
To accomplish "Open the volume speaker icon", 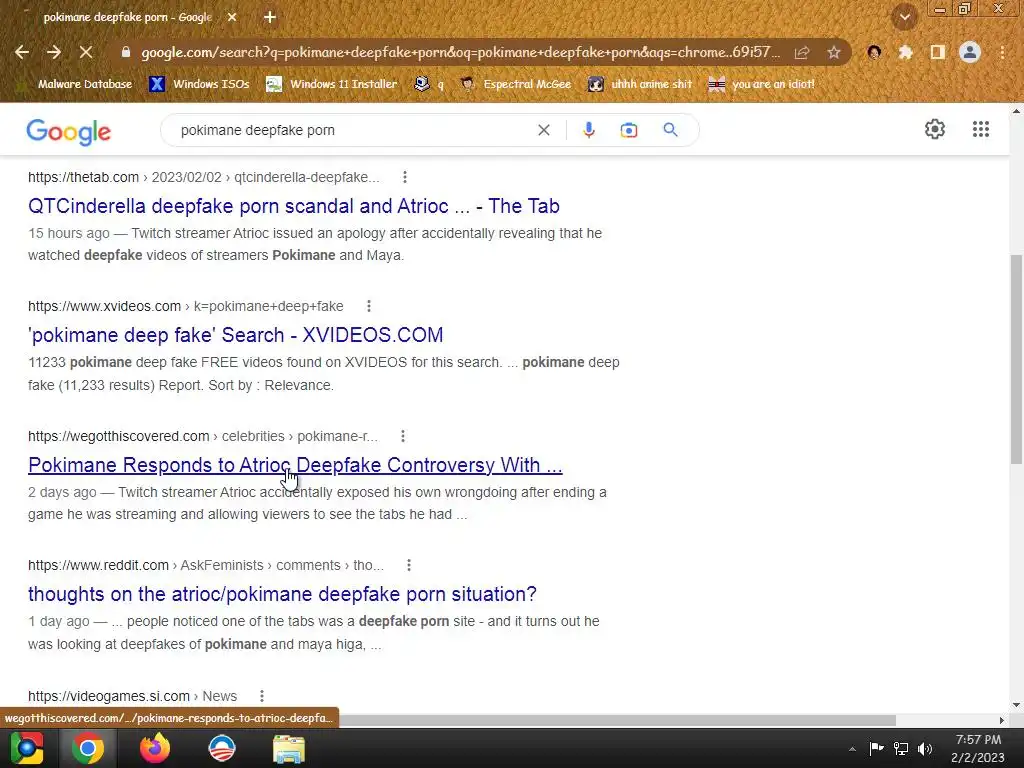I will click(x=925, y=748).
